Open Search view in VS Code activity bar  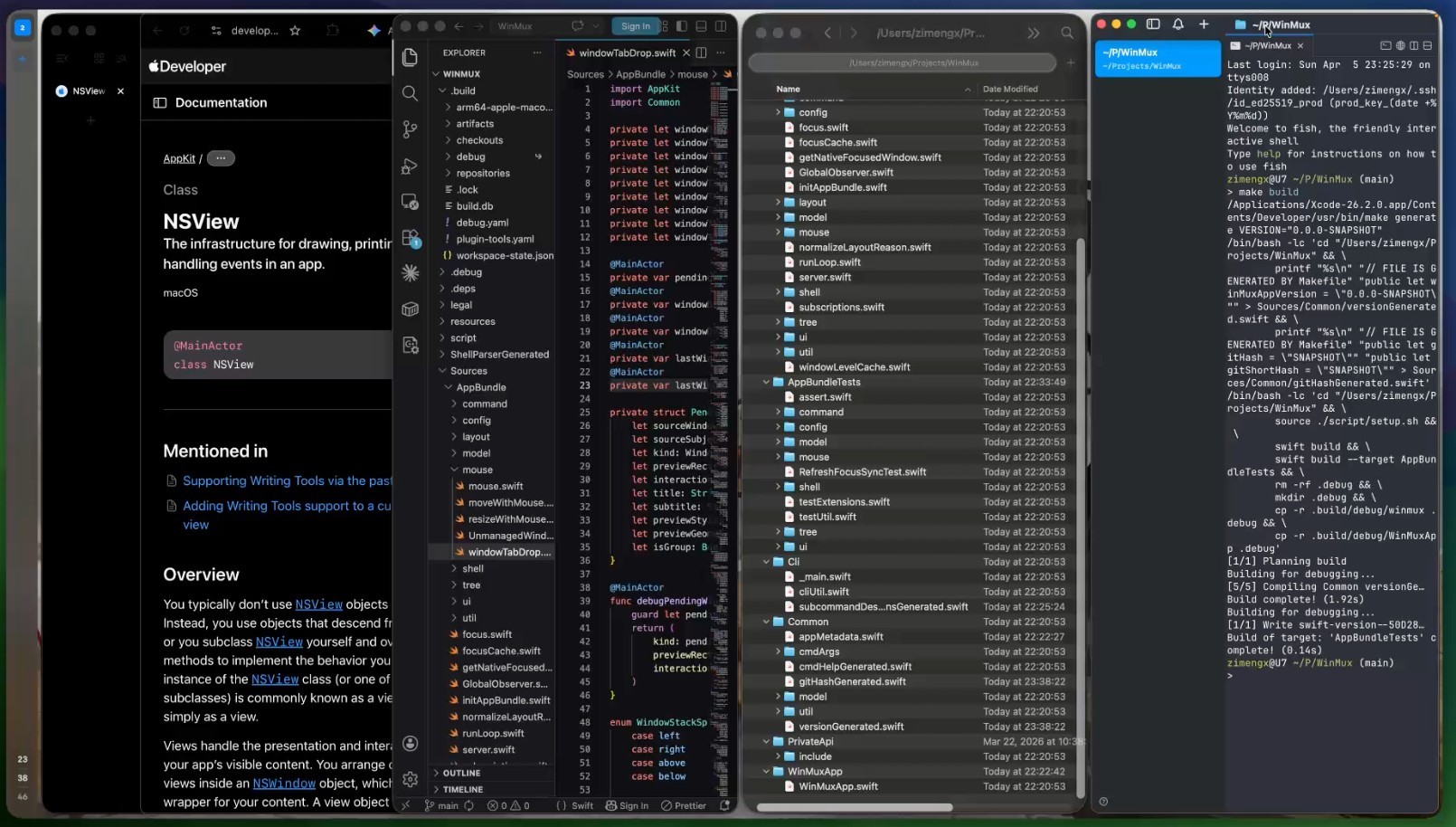click(x=410, y=93)
